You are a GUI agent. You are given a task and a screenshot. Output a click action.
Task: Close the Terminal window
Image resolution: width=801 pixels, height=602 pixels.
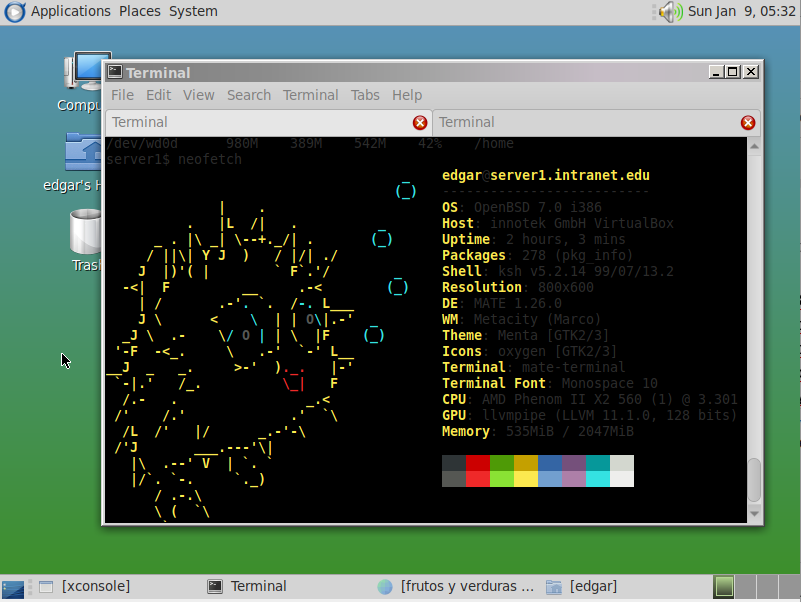(x=751, y=72)
